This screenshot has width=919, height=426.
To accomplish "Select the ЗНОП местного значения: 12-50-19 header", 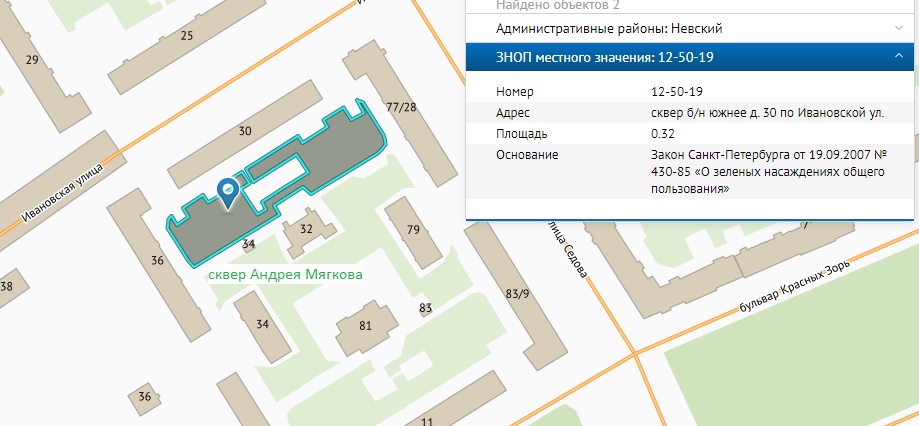I will pos(619,58).
